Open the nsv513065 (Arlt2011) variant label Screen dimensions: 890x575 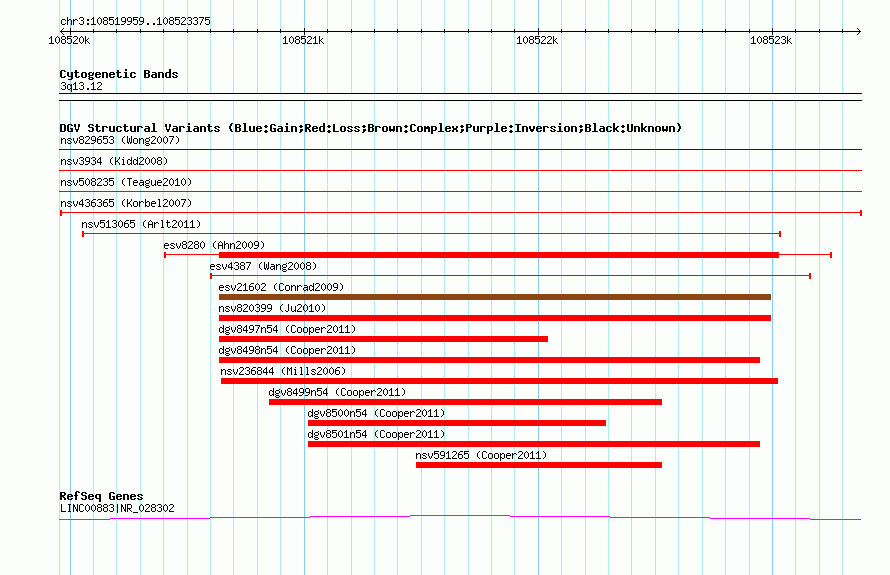click(141, 224)
